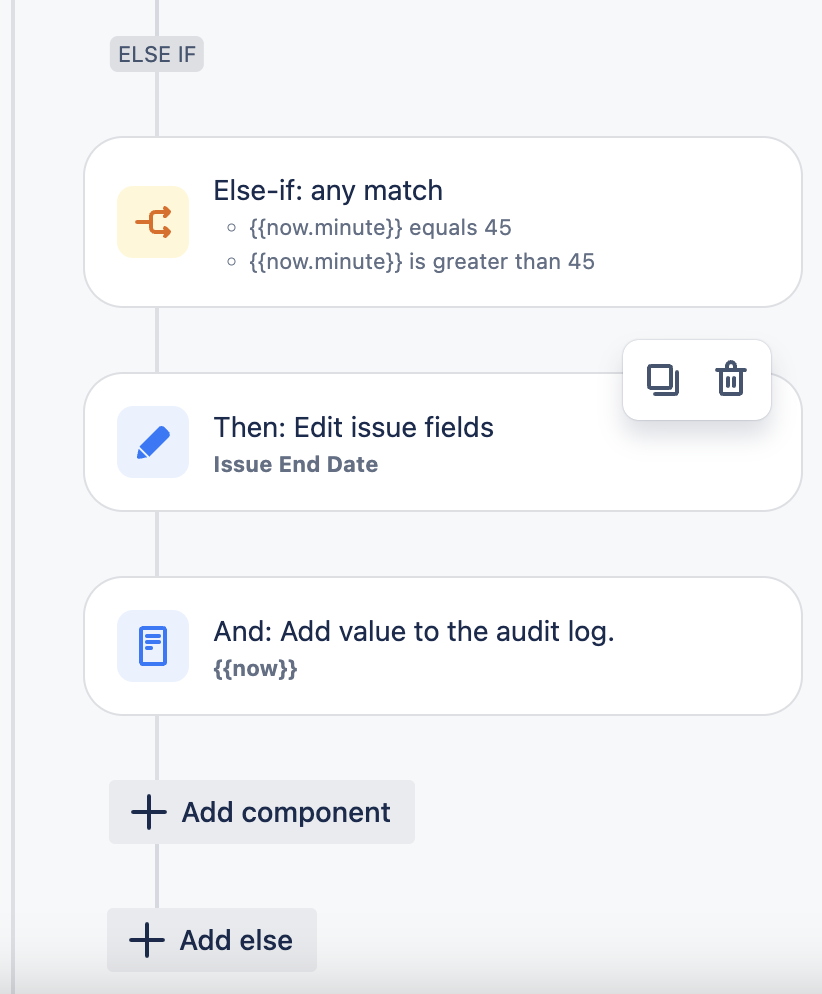The height and width of the screenshot is (994, 822).
Task: Click the bullet beside the greater than condition
Action: coord(229,261)
